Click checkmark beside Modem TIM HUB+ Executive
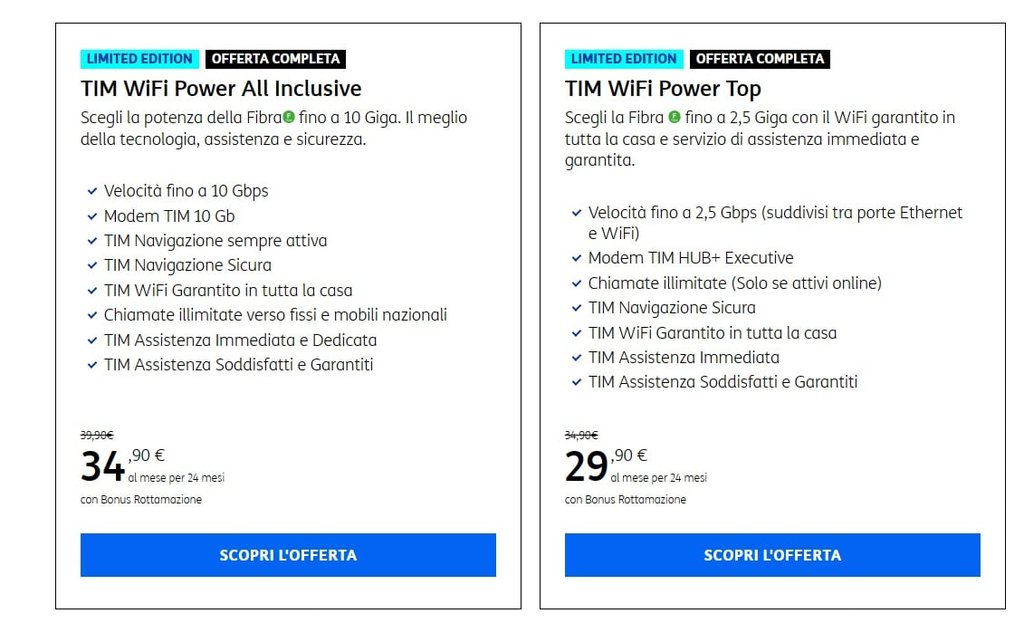This screenshot has height=623, width=1024. pyautogui.click(x=576, y=258)
